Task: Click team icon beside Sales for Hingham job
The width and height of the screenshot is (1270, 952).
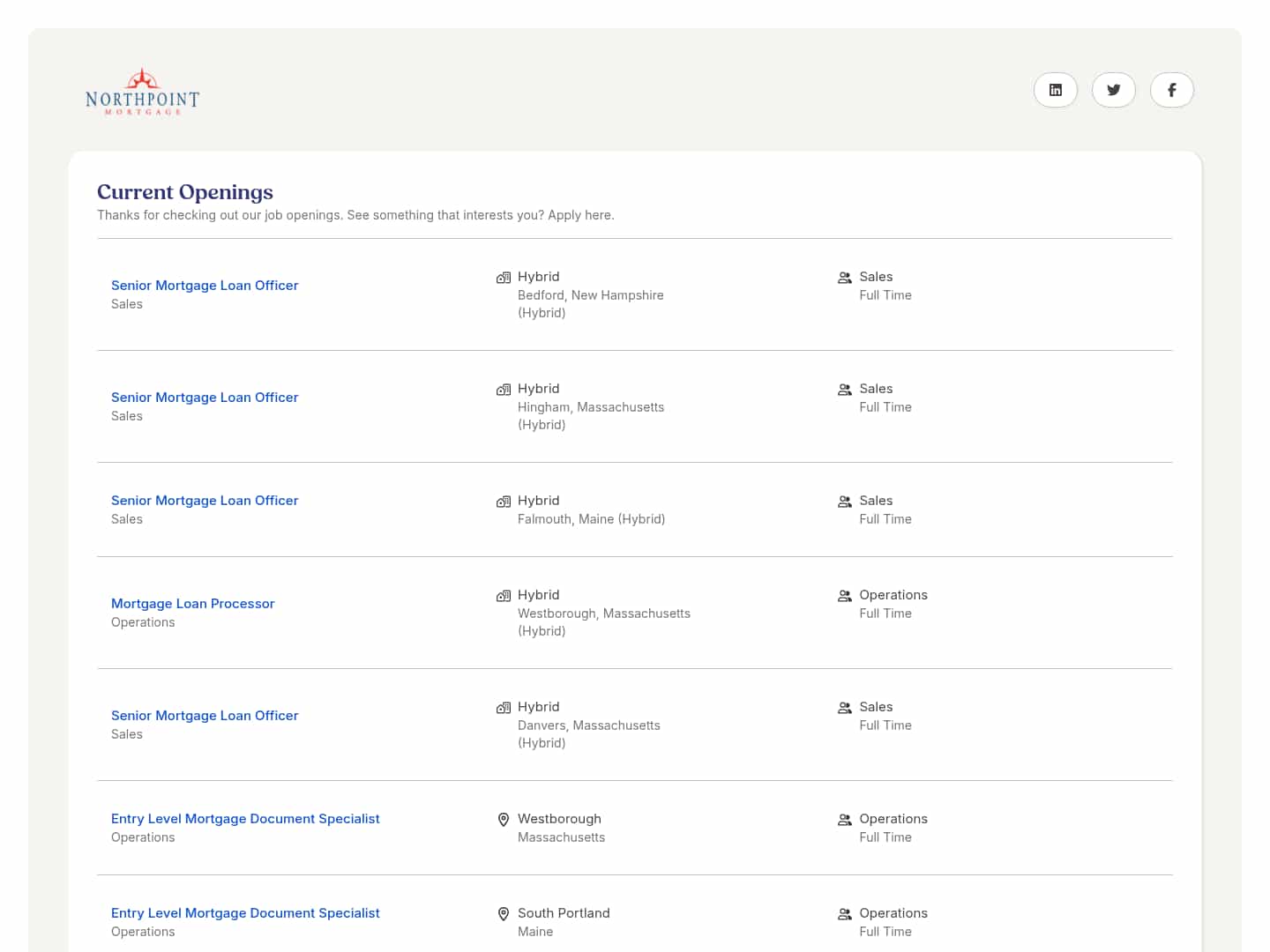Action: 844,390
